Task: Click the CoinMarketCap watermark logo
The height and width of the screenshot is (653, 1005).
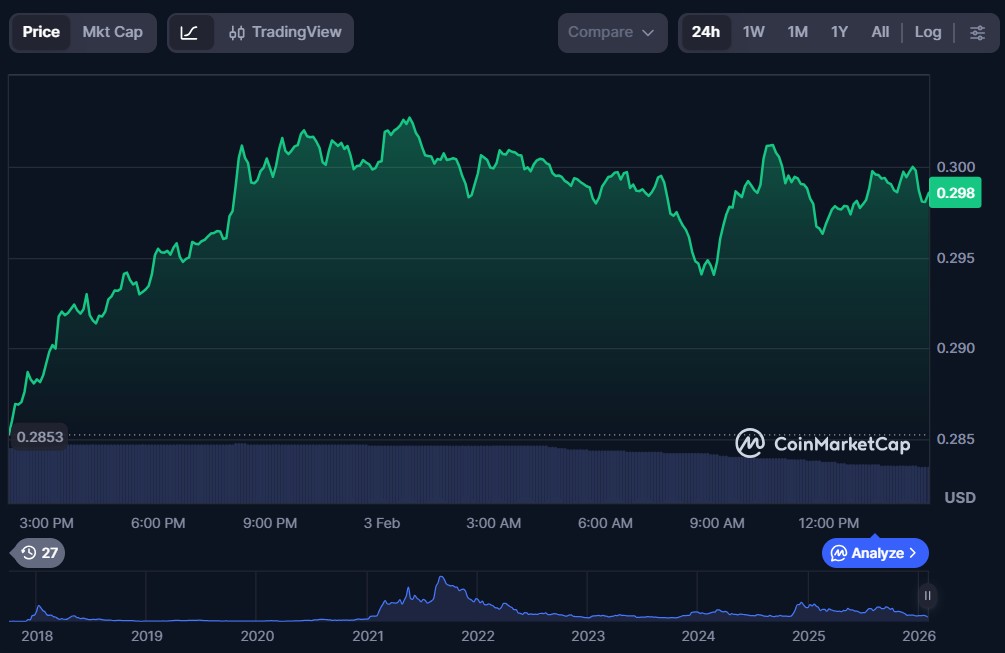Action: [x=822, y=443]
